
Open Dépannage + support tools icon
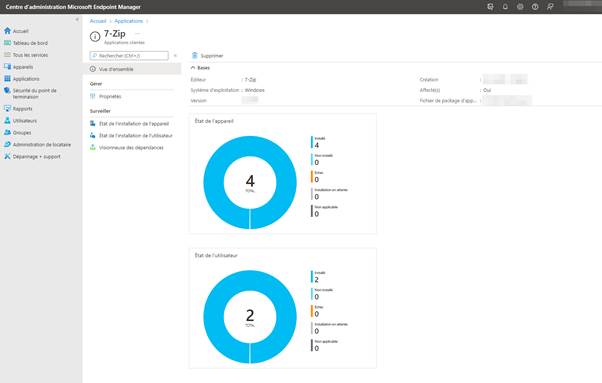[x=7, y=157]
